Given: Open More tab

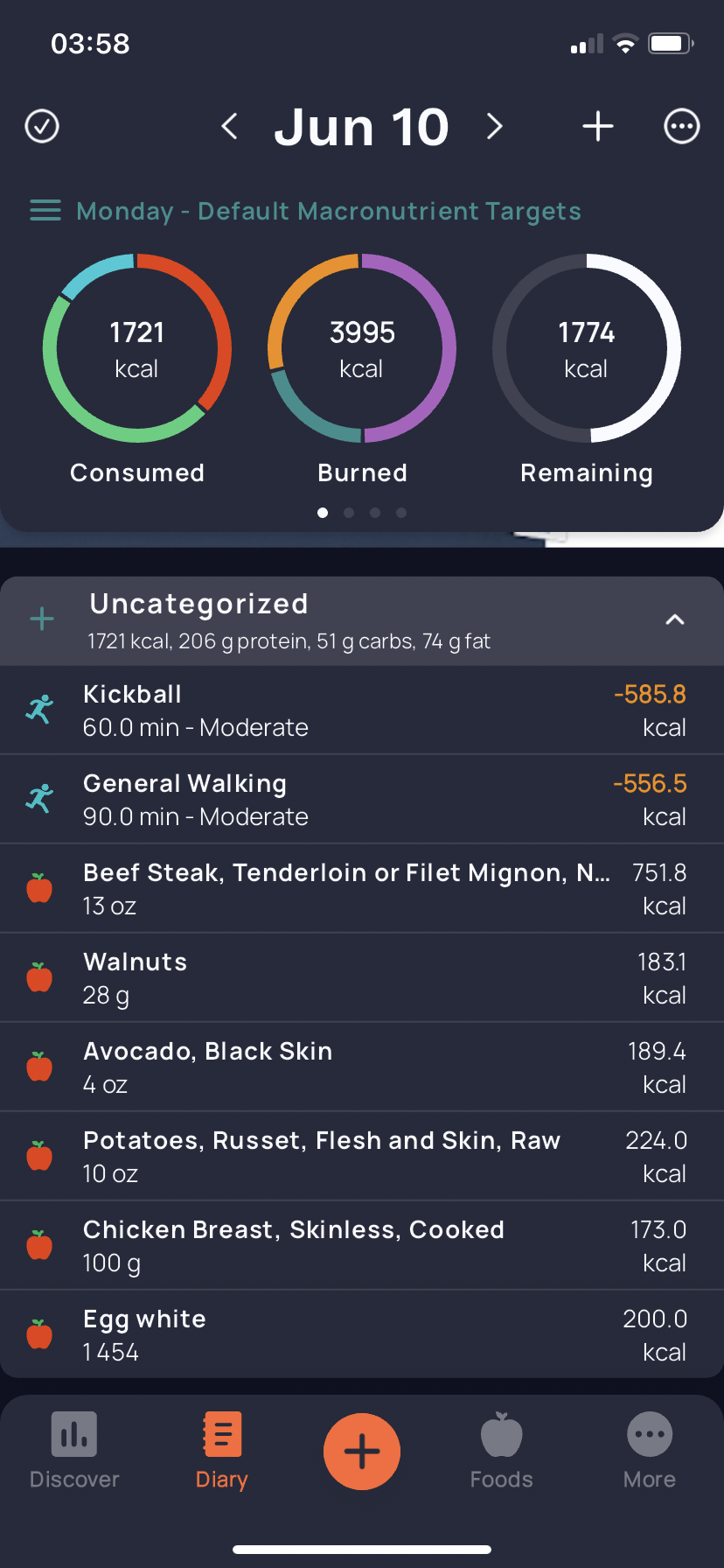Looking at the screenshot, I should (x=650, y=1451).
